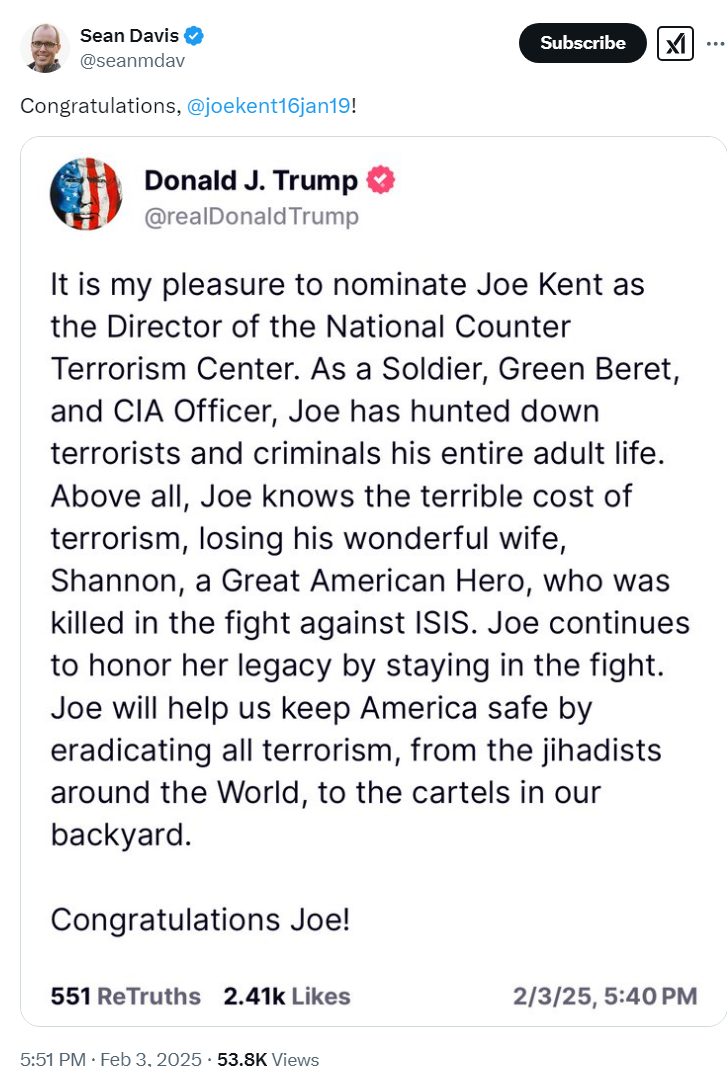
Task: Click the "Congratulations Joe!" line in the quote
Action: coord(200,919)
